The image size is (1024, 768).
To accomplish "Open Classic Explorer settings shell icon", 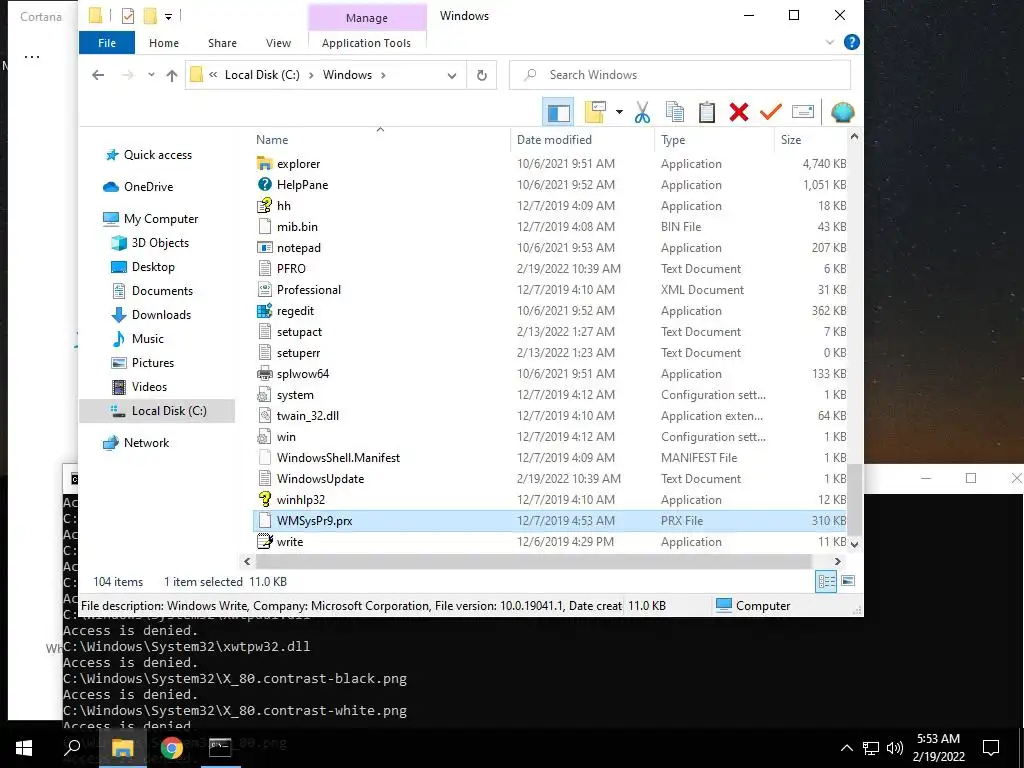I will 842,112.
